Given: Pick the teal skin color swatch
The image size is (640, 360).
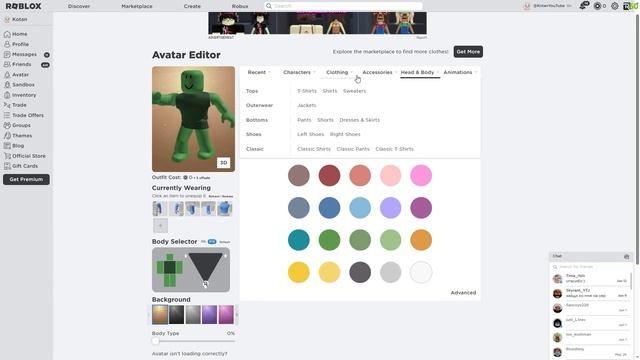Looking at the screenshot, I should [x=299, y=240].
